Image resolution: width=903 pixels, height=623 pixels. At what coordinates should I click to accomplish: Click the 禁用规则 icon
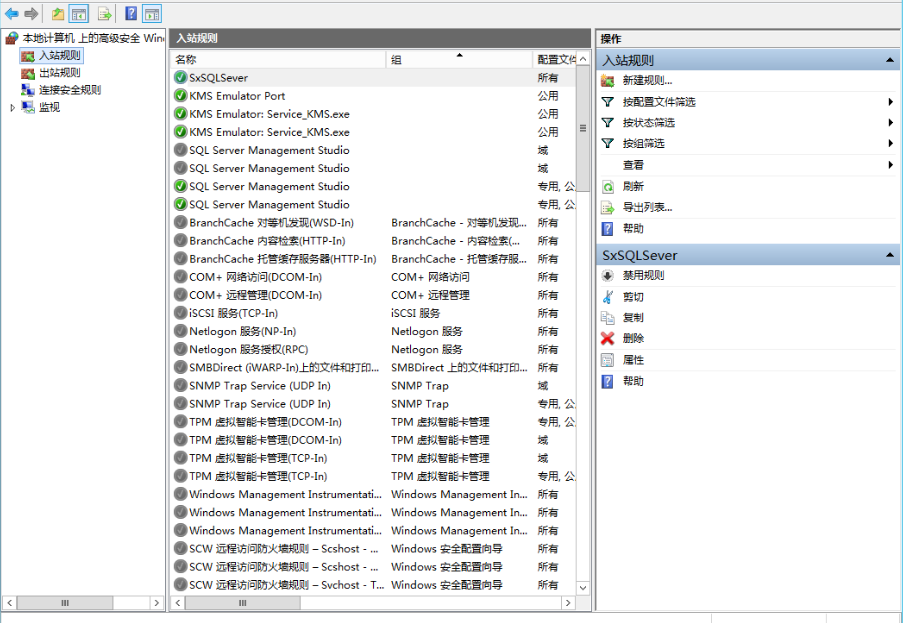[608, 276]
